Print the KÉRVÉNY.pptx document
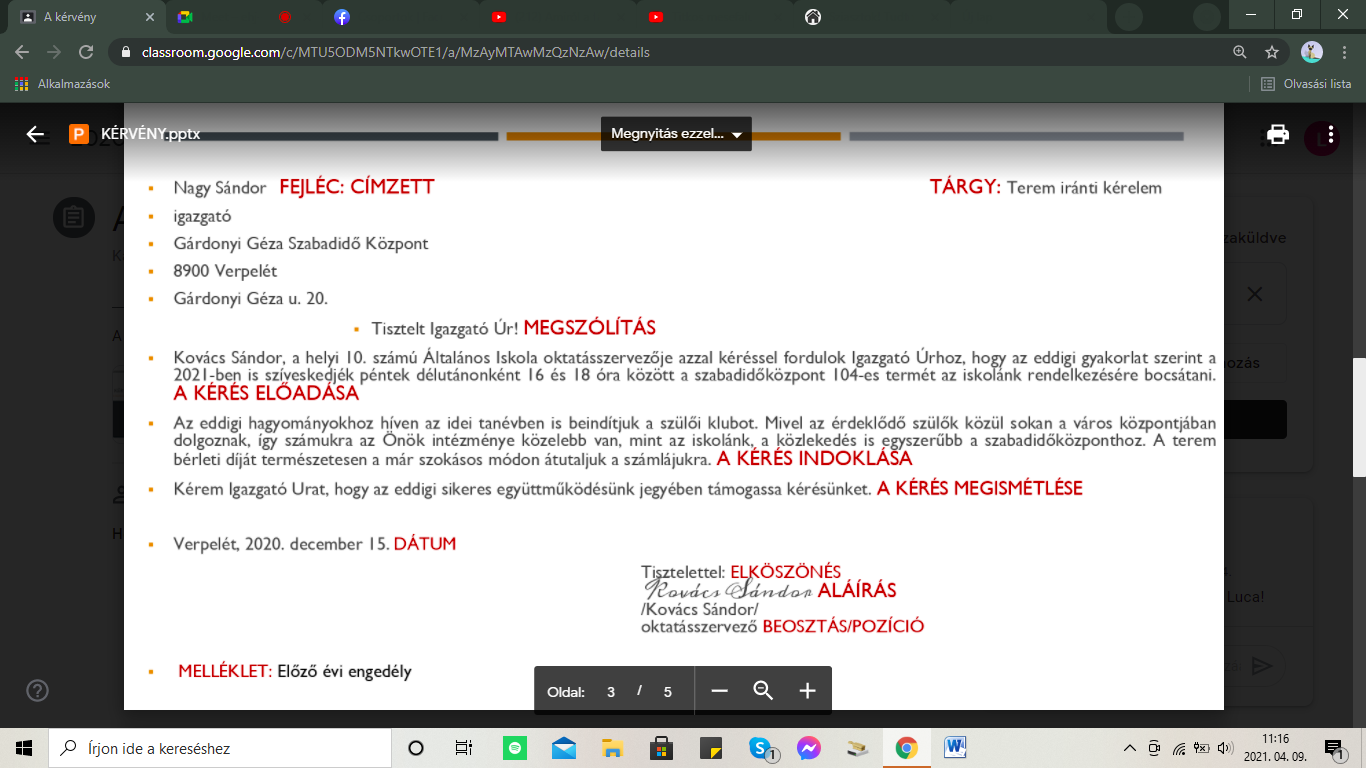1366x768 pixels. pos(1277,134)
